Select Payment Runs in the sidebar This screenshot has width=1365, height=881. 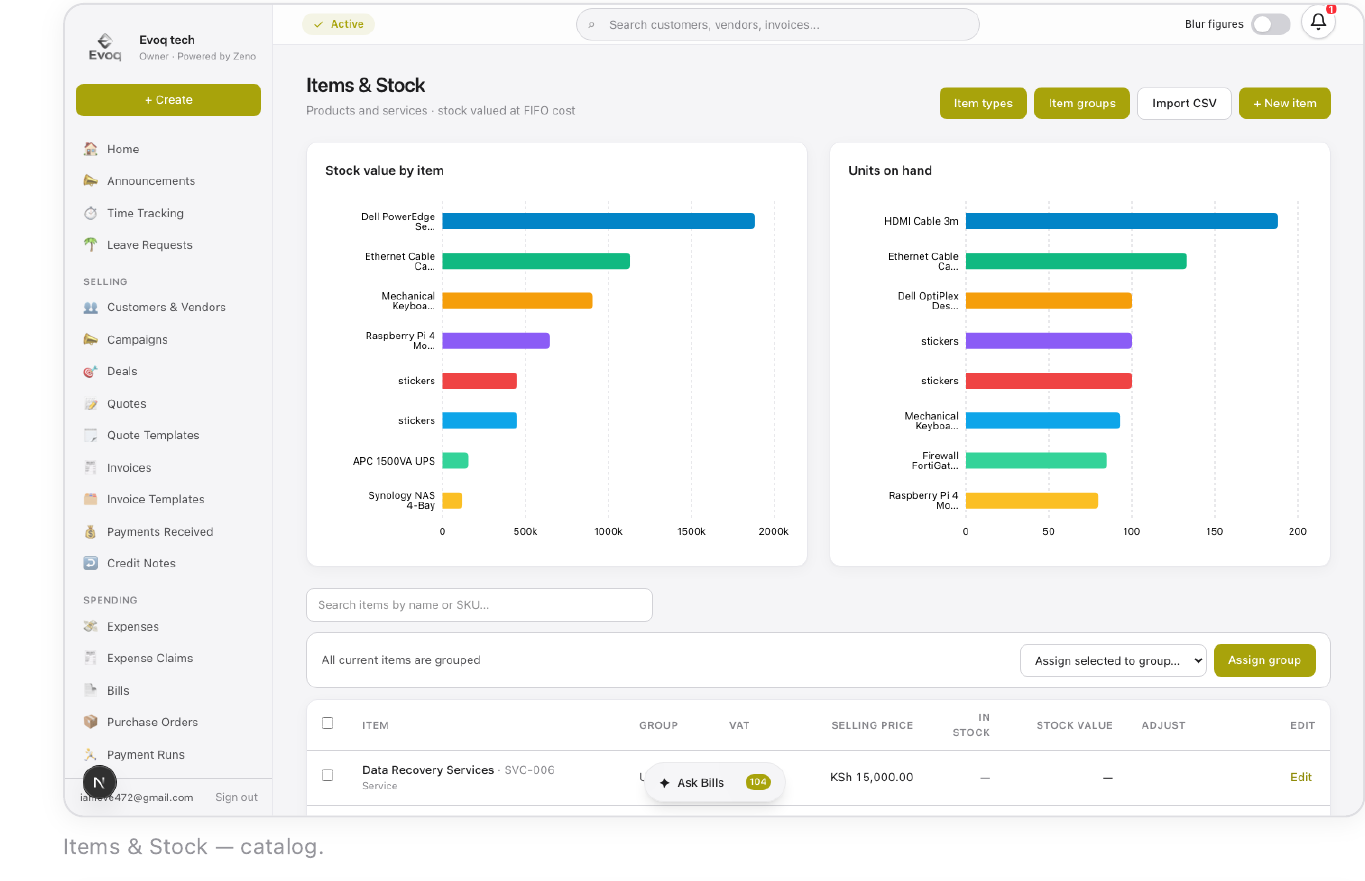[146, 755]
